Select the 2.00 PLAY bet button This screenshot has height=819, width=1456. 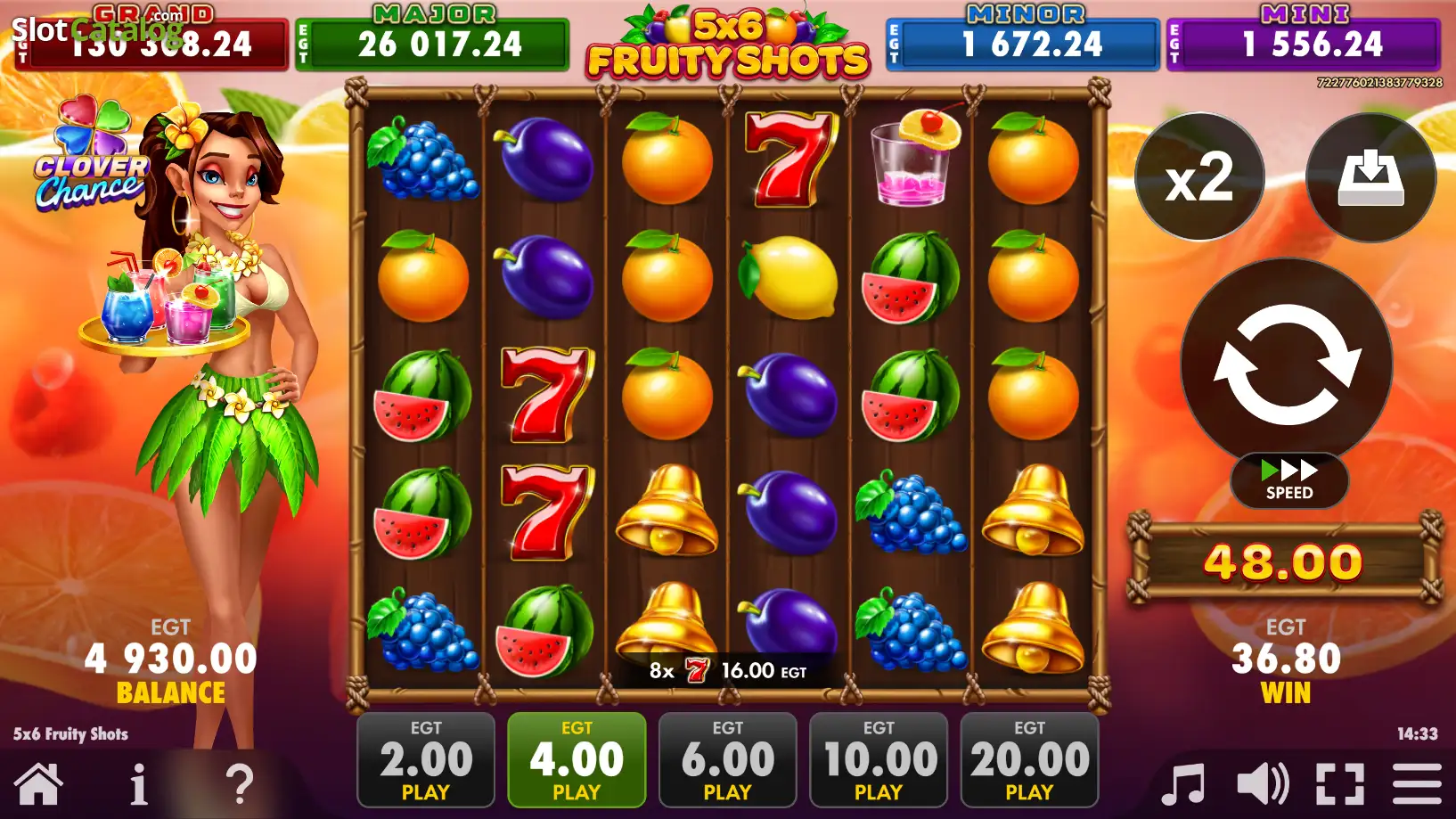point(426,759)
